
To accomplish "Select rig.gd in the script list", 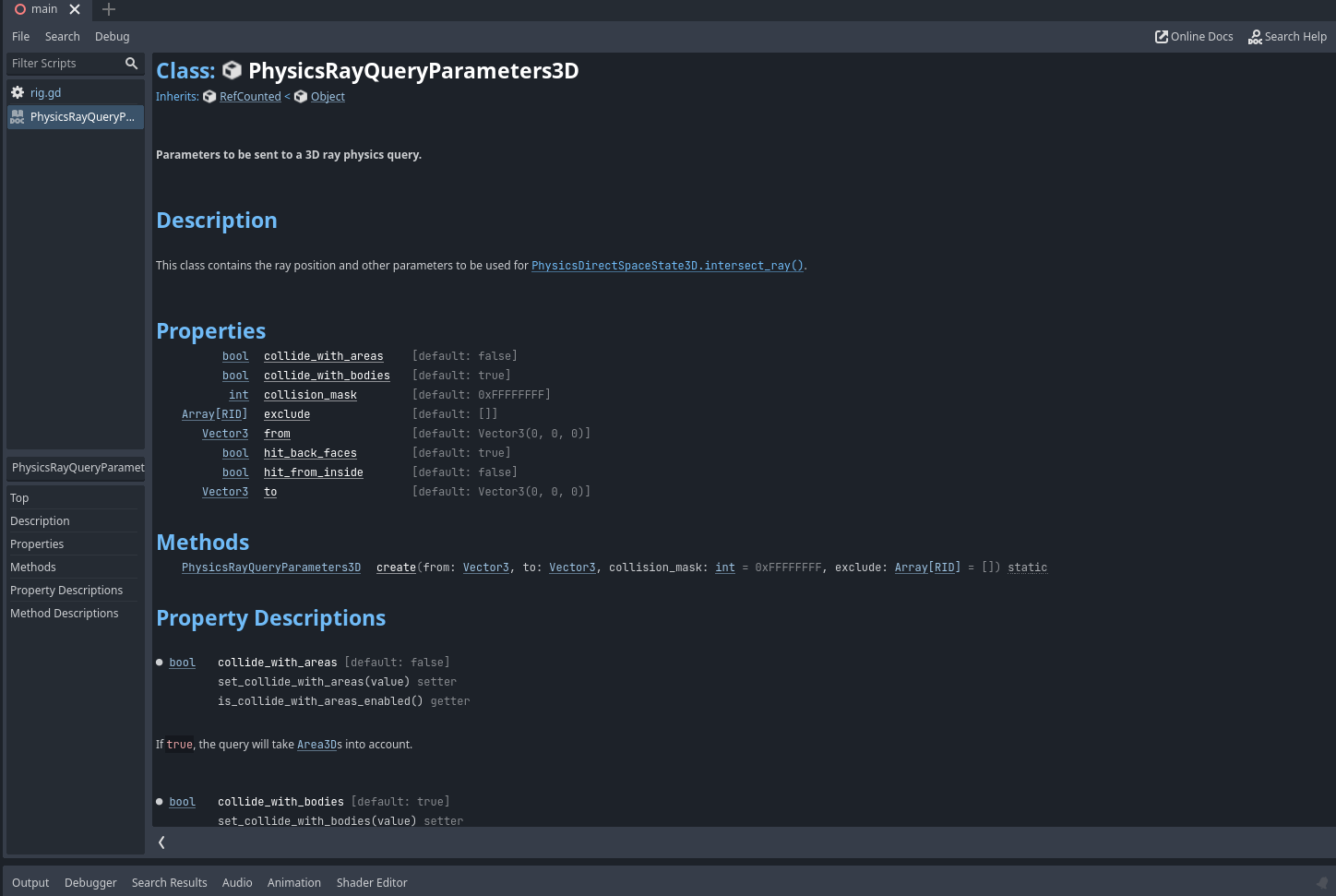I will pyautogui.click(x=76, y=92).
